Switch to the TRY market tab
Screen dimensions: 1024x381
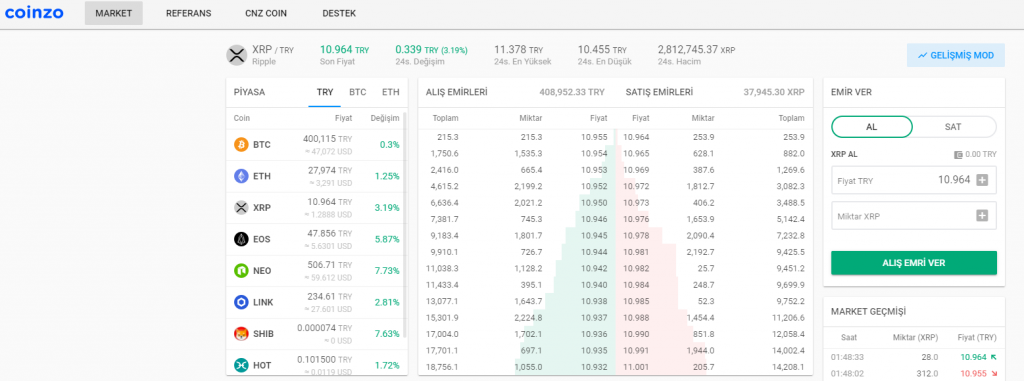[325, 92]
